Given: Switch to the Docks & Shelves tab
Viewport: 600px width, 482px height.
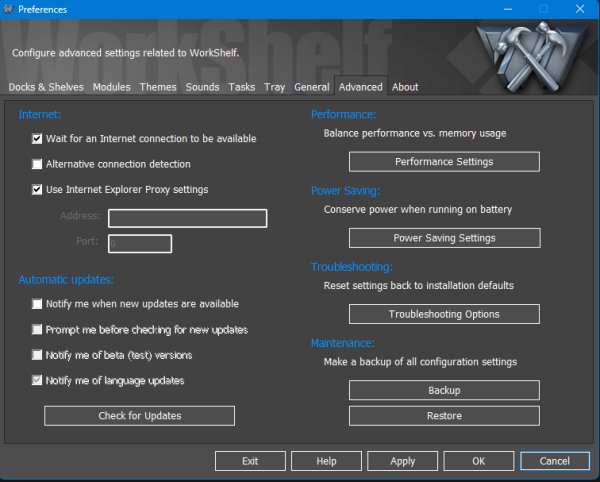Looking at the screenshot, I should 48,87.
